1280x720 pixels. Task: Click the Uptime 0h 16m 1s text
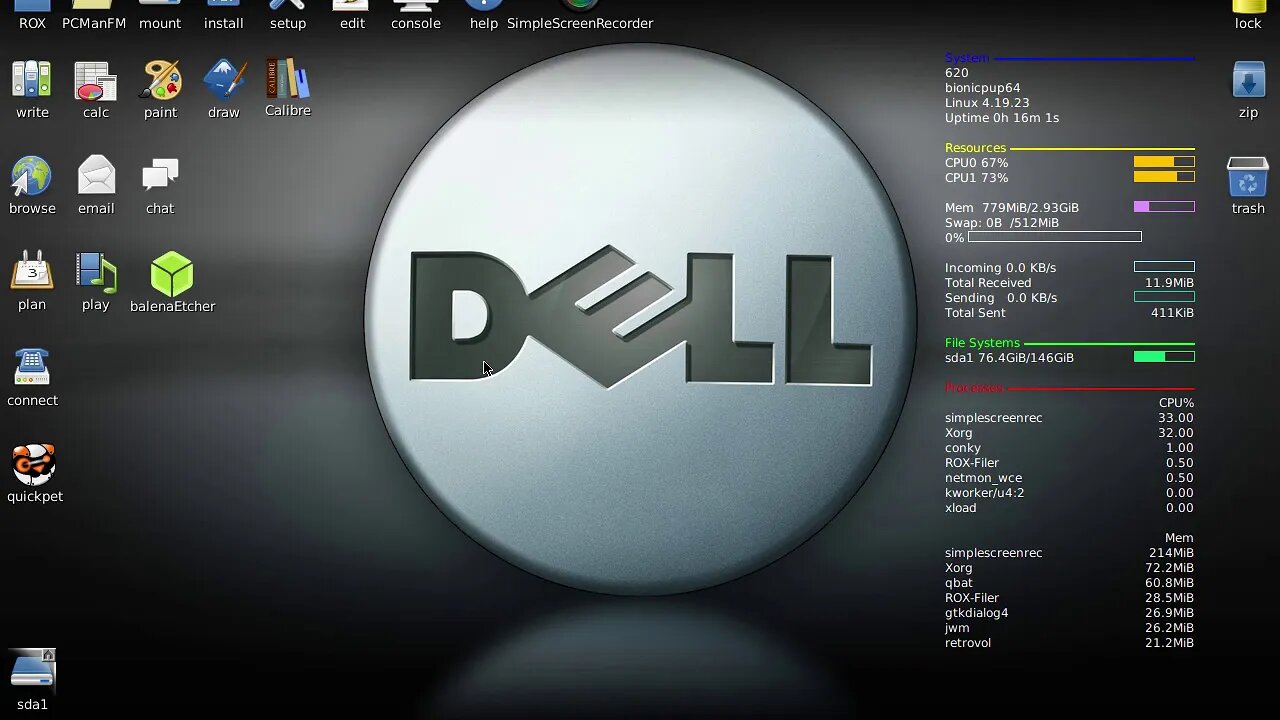point(1002,118)
